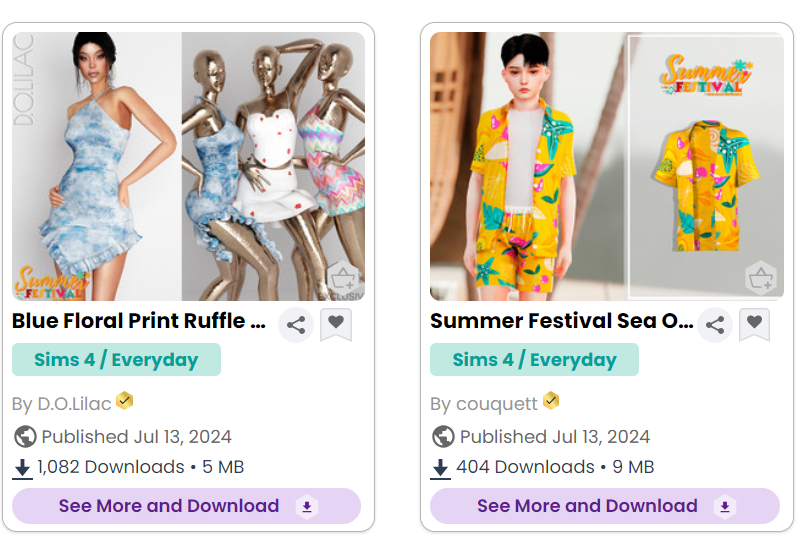Viewport: 810px width, 549px height.
Task: Open creator D.O.Lilac's profile
Action: coord(75,404)
